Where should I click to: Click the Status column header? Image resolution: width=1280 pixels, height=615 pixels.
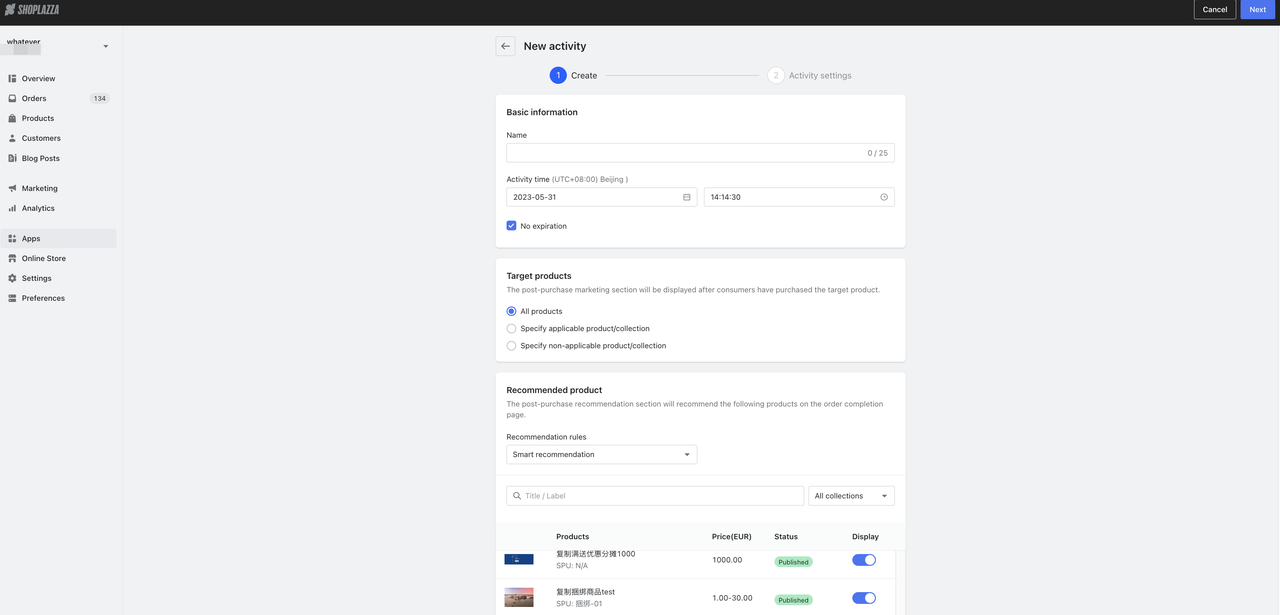coord(786,537)
